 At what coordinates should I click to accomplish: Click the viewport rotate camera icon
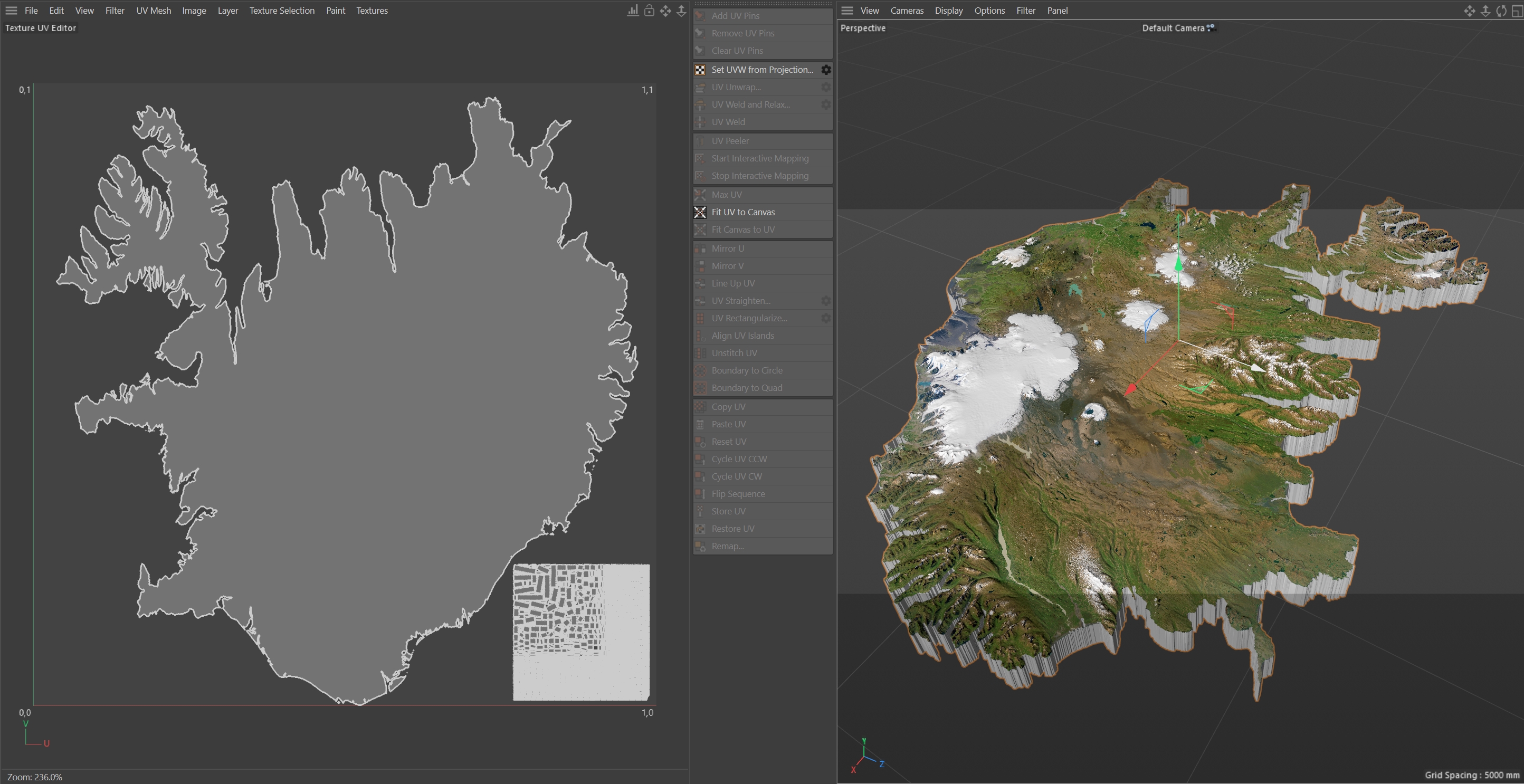click(1501, 11)
